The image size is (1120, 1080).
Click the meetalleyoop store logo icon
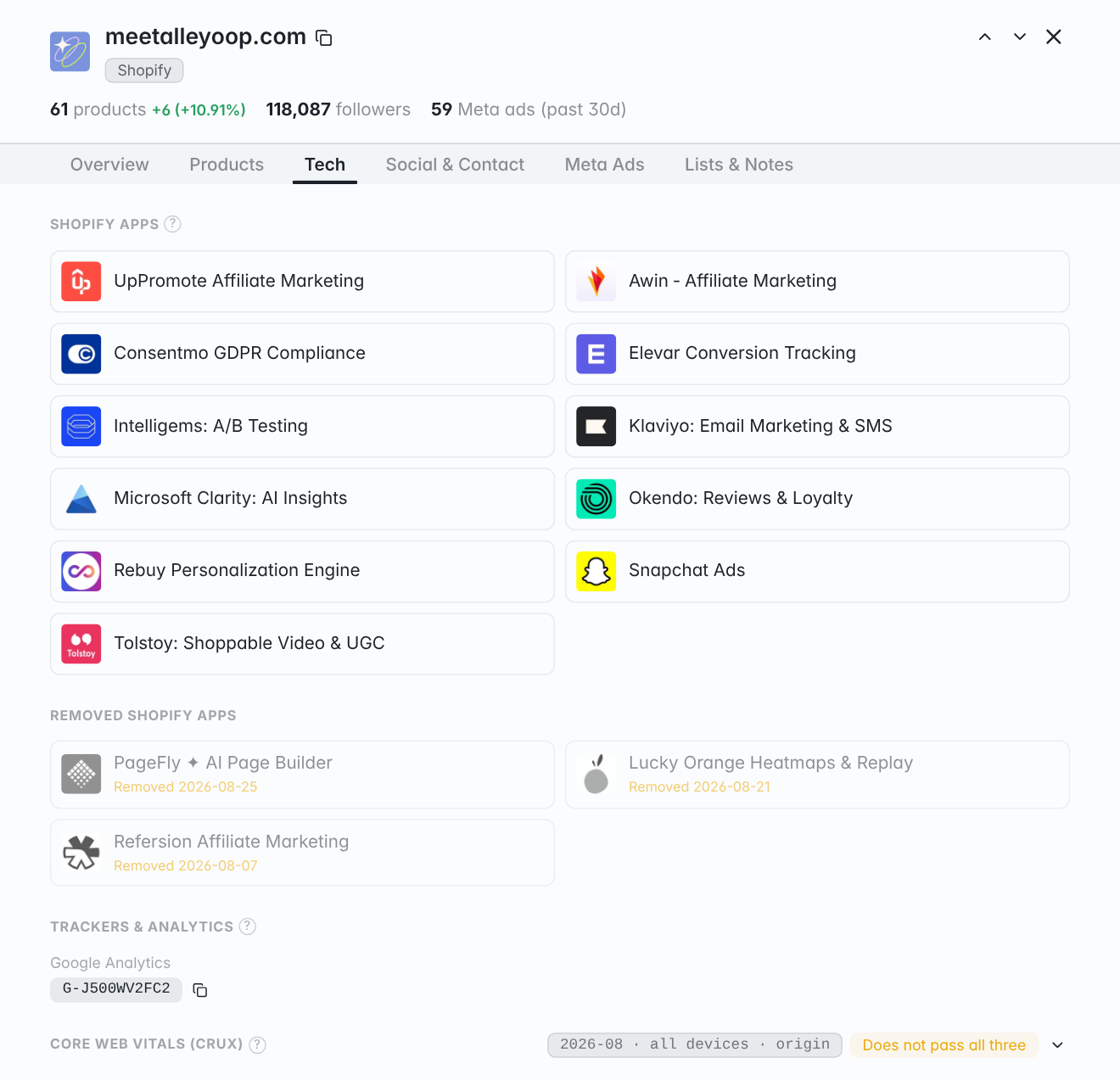[x=70, y=52]
